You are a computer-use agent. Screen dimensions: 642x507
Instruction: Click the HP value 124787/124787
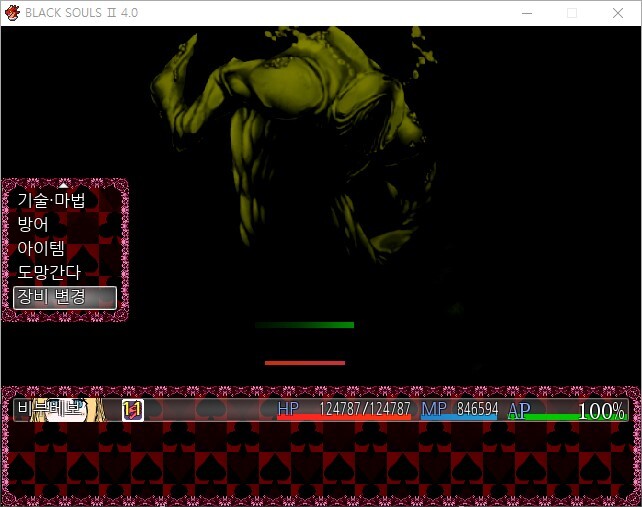point(365,408)
